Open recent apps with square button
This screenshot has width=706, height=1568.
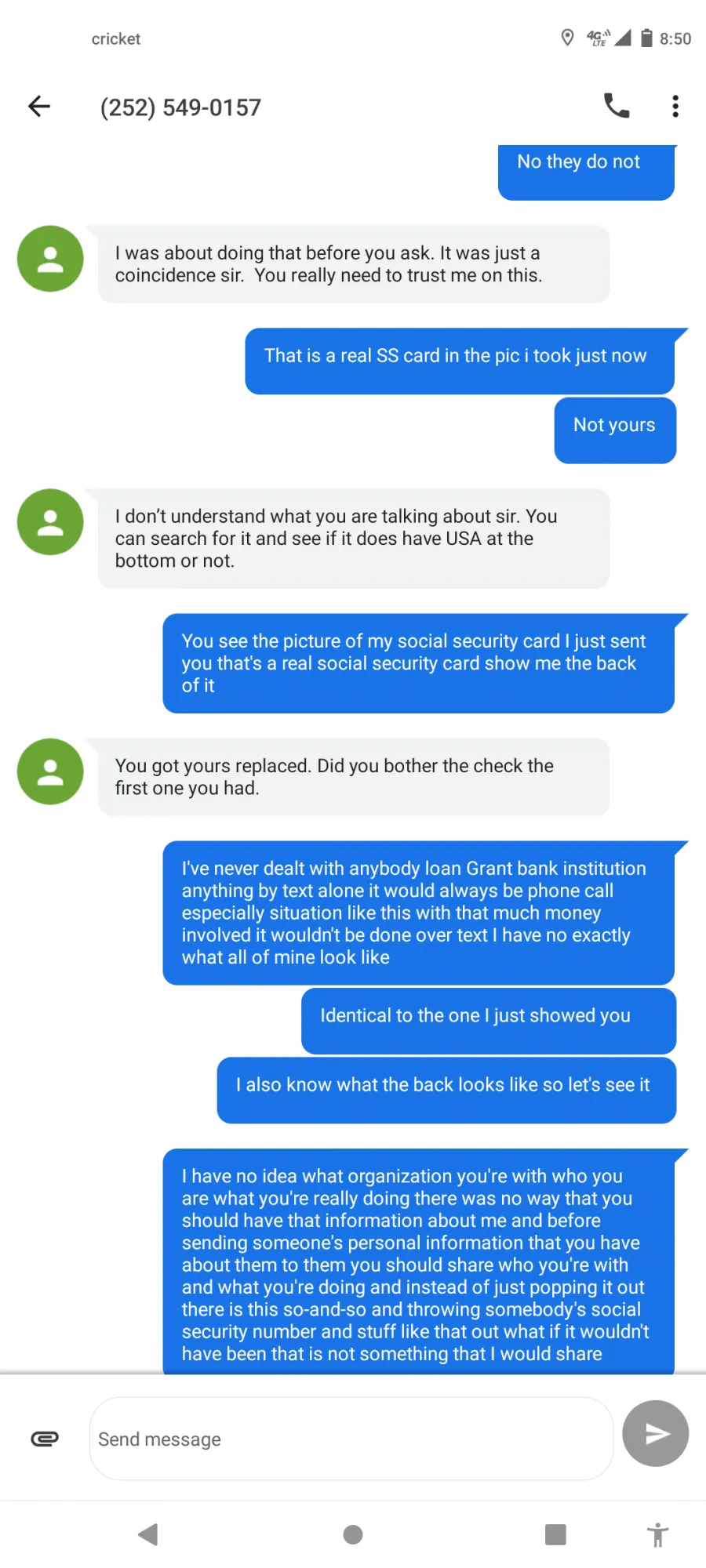point(555,1534)
